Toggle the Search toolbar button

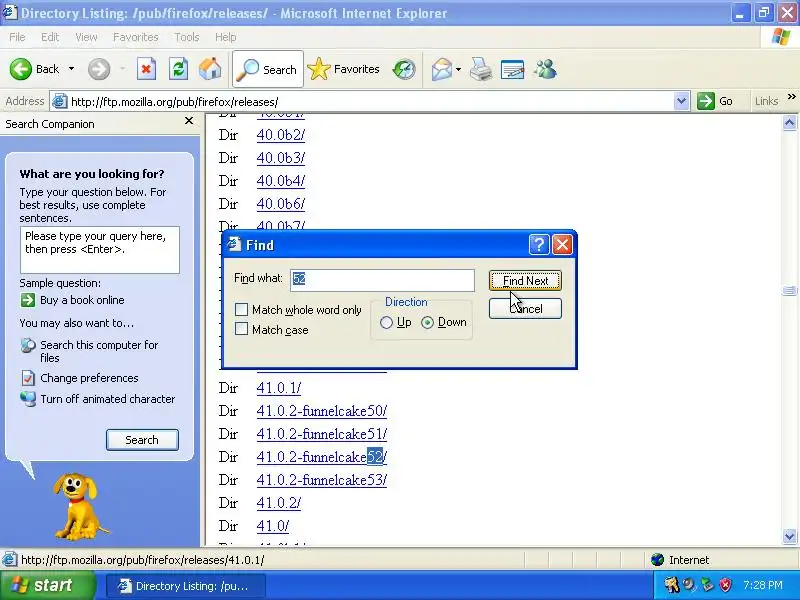click(268, 69)
